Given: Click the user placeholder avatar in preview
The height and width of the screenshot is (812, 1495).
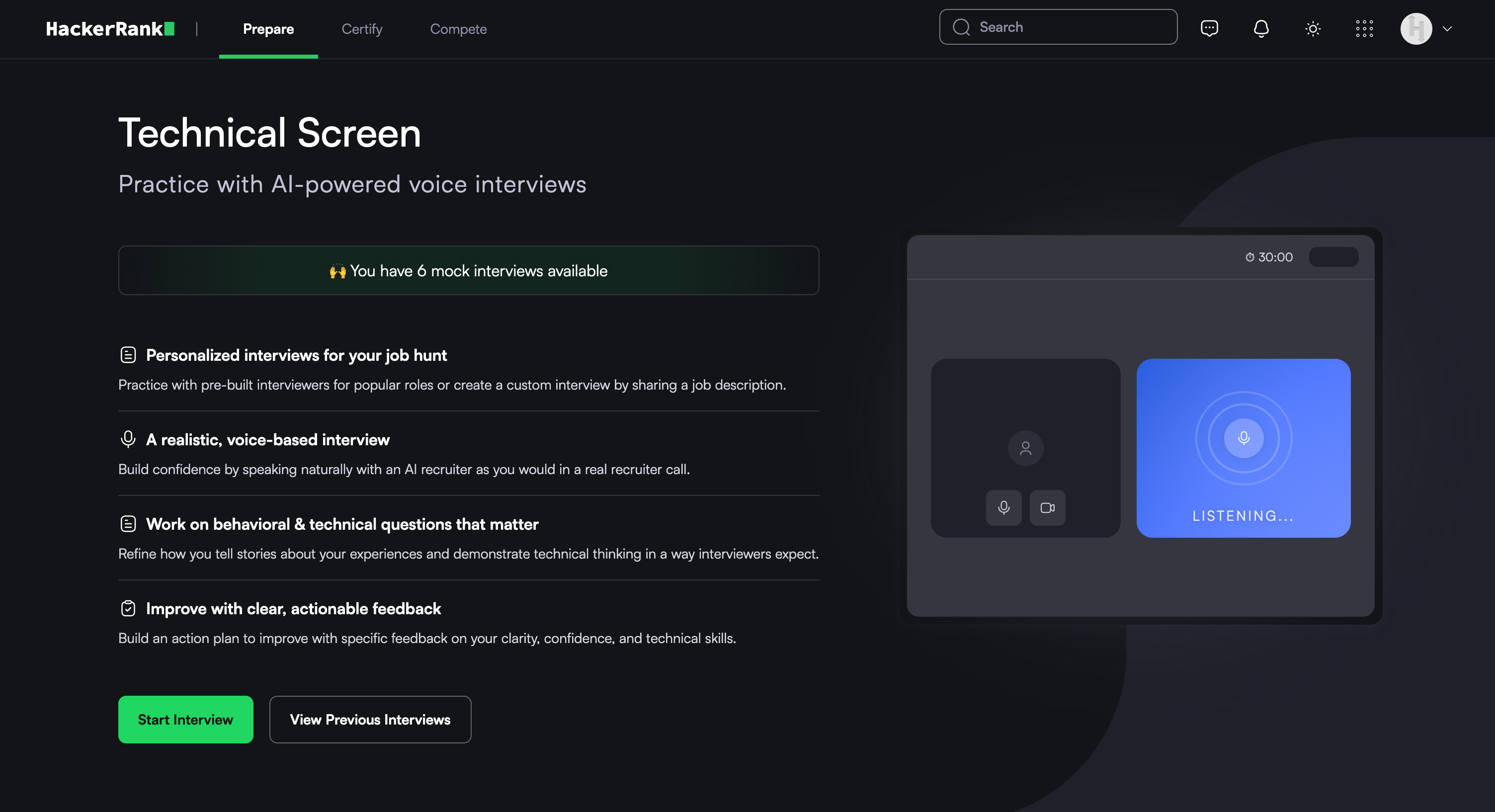Looking at the screenshot, I should [x=1025, y=448].
